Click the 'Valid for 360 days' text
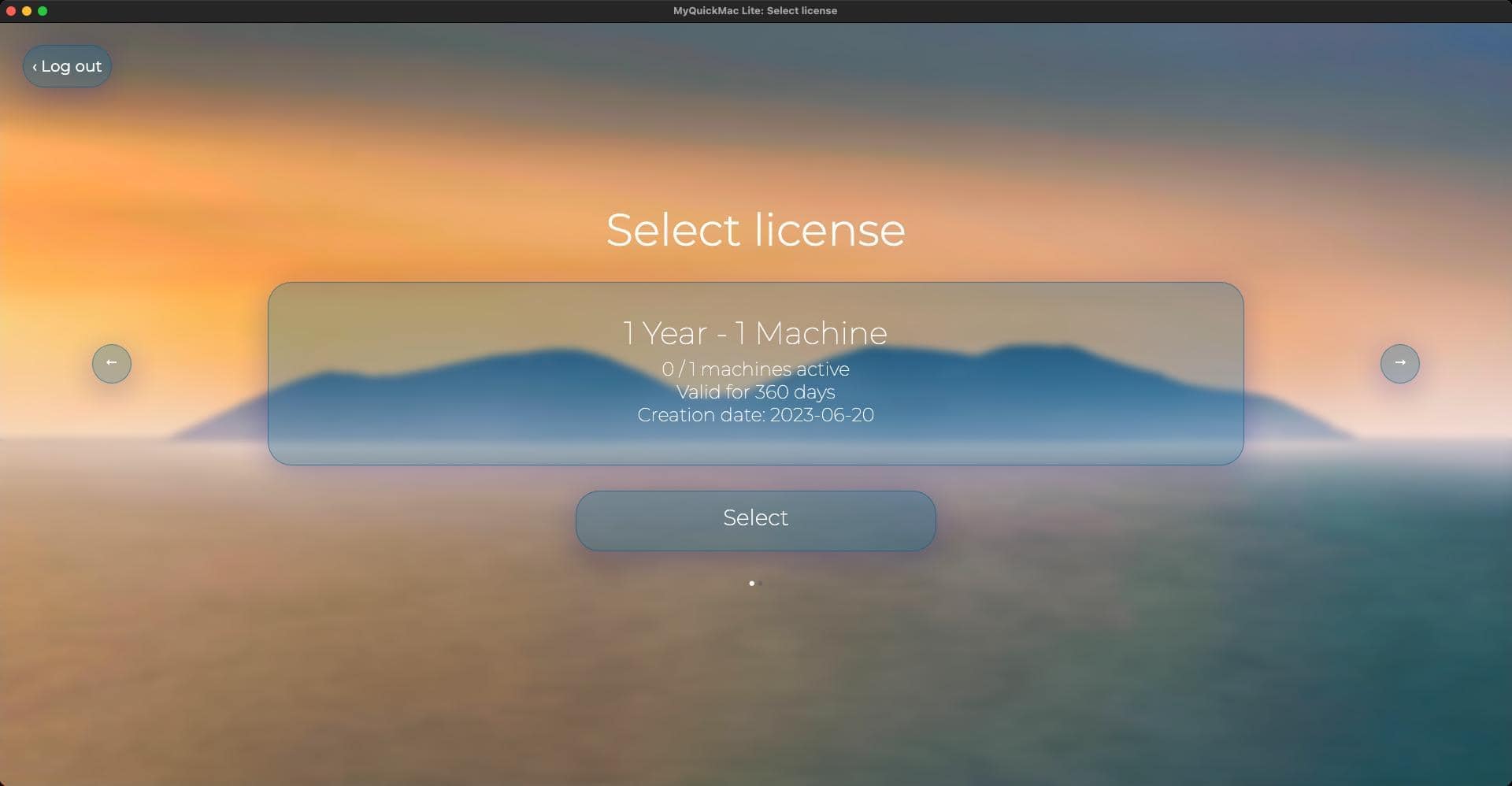 [755, 392]
